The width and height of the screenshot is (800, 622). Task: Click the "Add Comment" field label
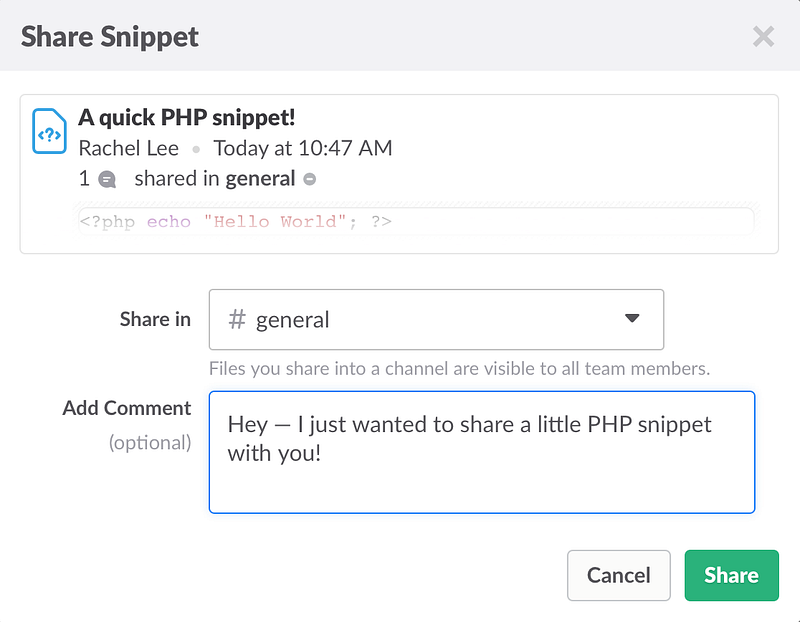(127, 408)
